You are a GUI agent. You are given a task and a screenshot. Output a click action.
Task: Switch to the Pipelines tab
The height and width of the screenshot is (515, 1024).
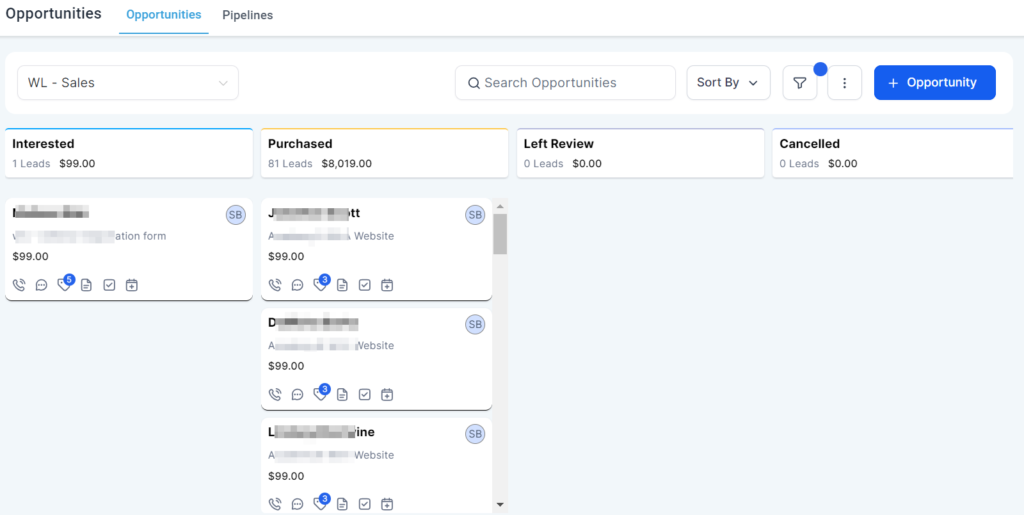[247, 16]
